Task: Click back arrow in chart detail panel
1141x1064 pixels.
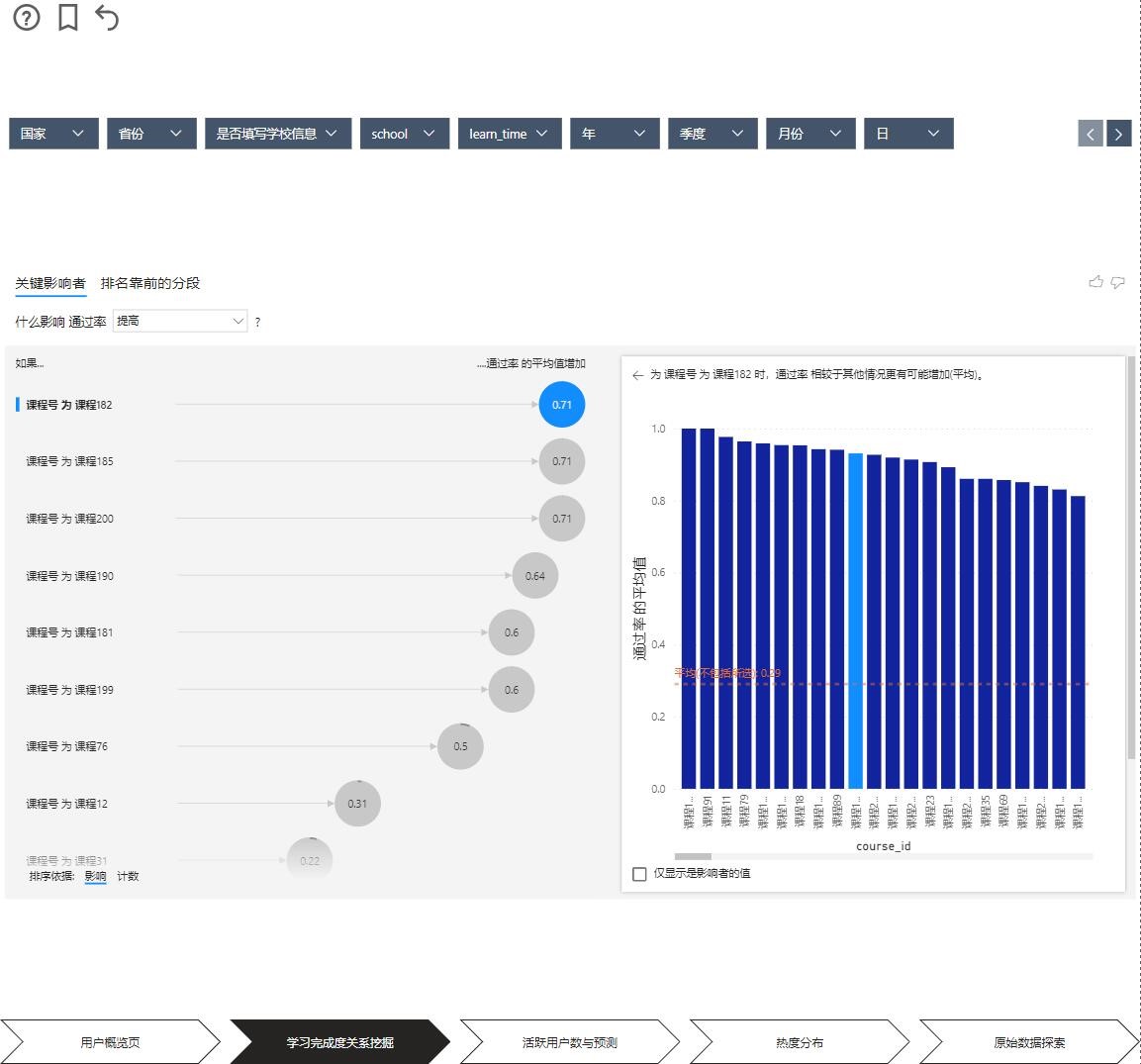Action: click(x=637, y=375)
